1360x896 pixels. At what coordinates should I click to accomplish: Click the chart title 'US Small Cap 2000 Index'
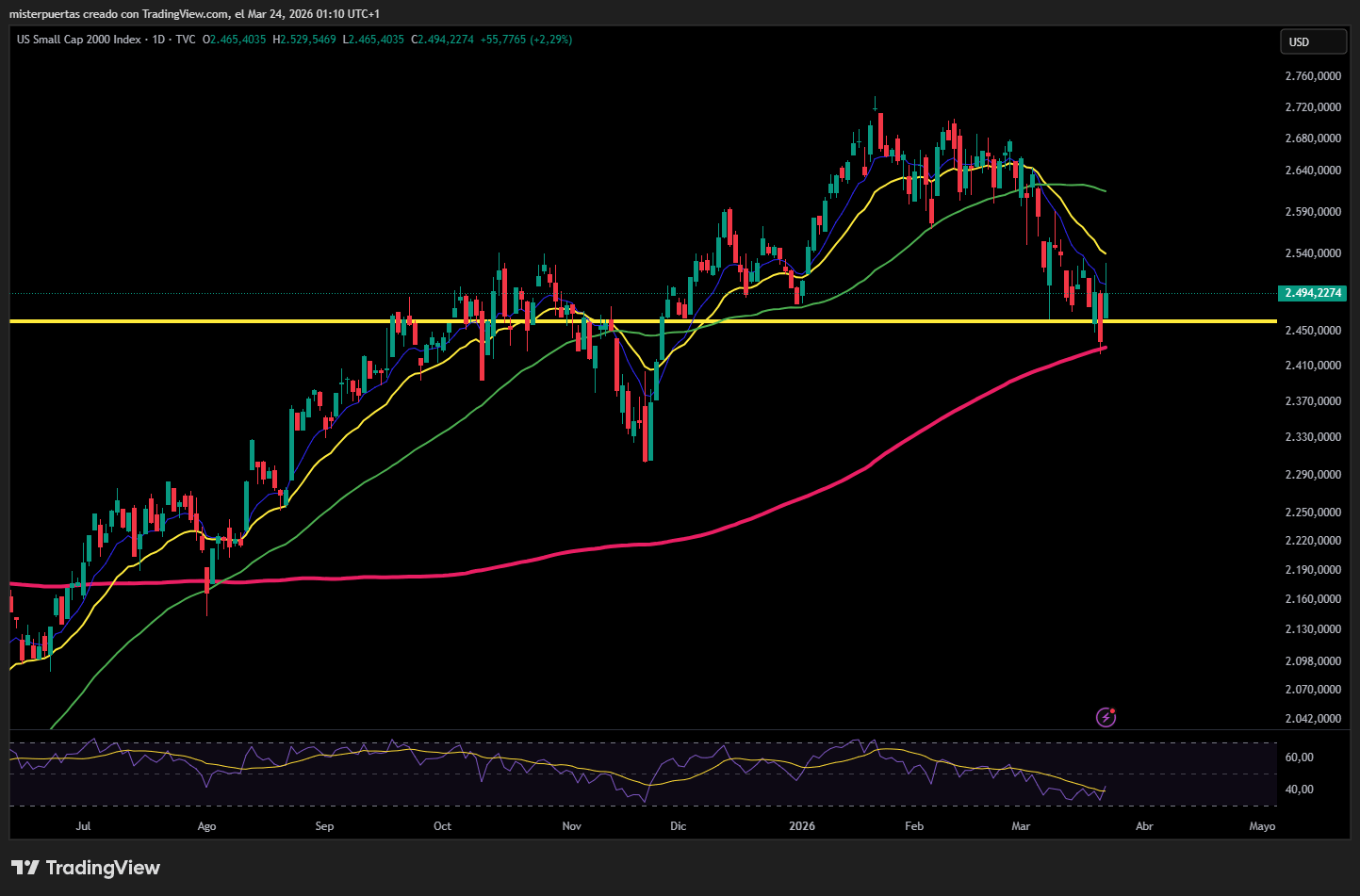(x=79, y=40)
